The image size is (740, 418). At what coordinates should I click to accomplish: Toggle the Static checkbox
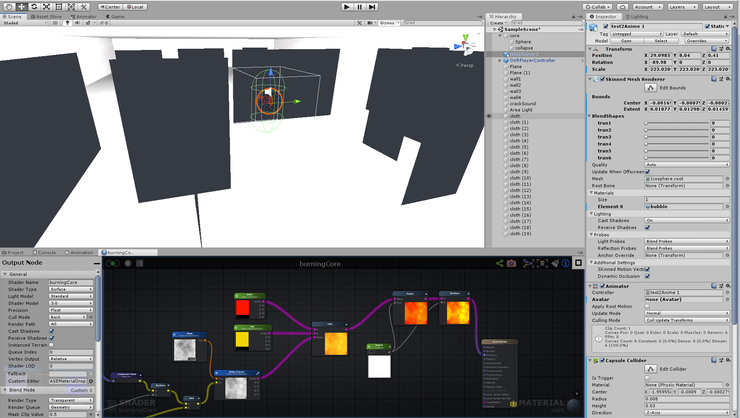[x=707, y=26]
